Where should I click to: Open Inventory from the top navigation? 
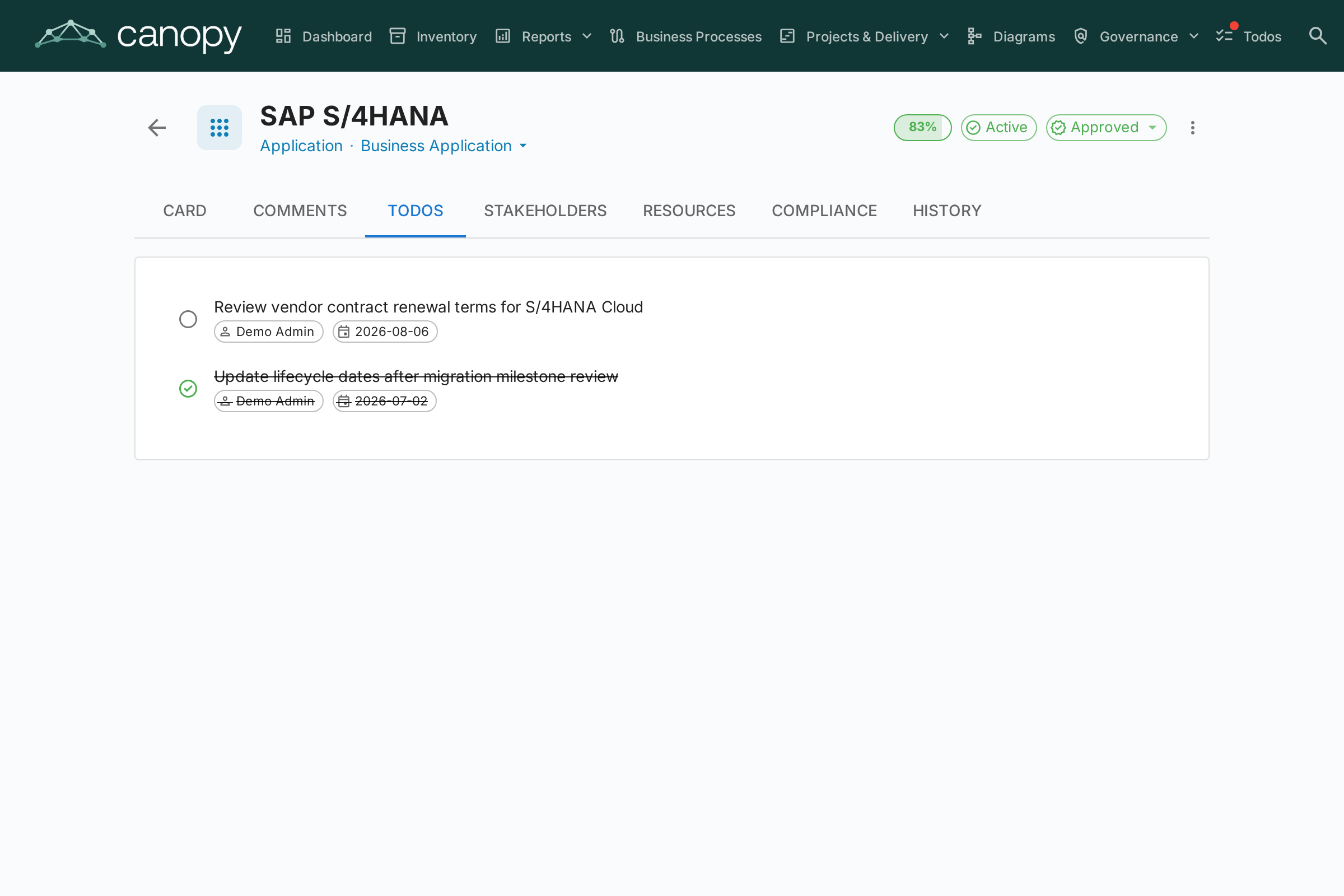click(x=446, y=36)
